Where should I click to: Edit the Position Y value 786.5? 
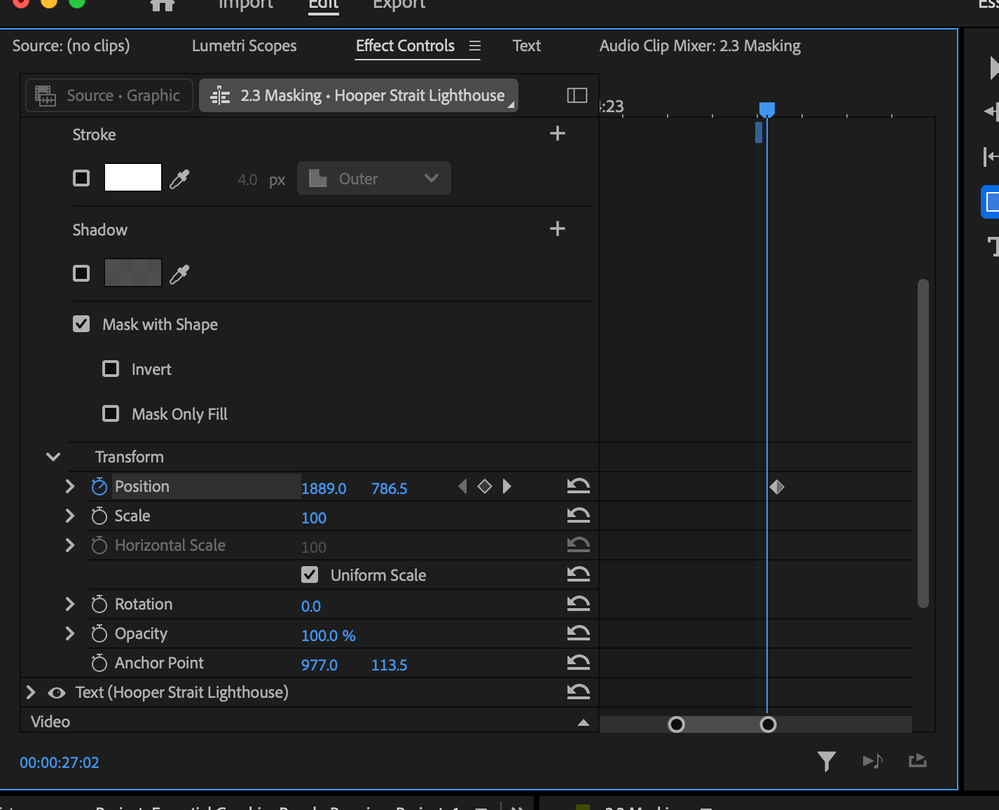click(x=389, y=489)
